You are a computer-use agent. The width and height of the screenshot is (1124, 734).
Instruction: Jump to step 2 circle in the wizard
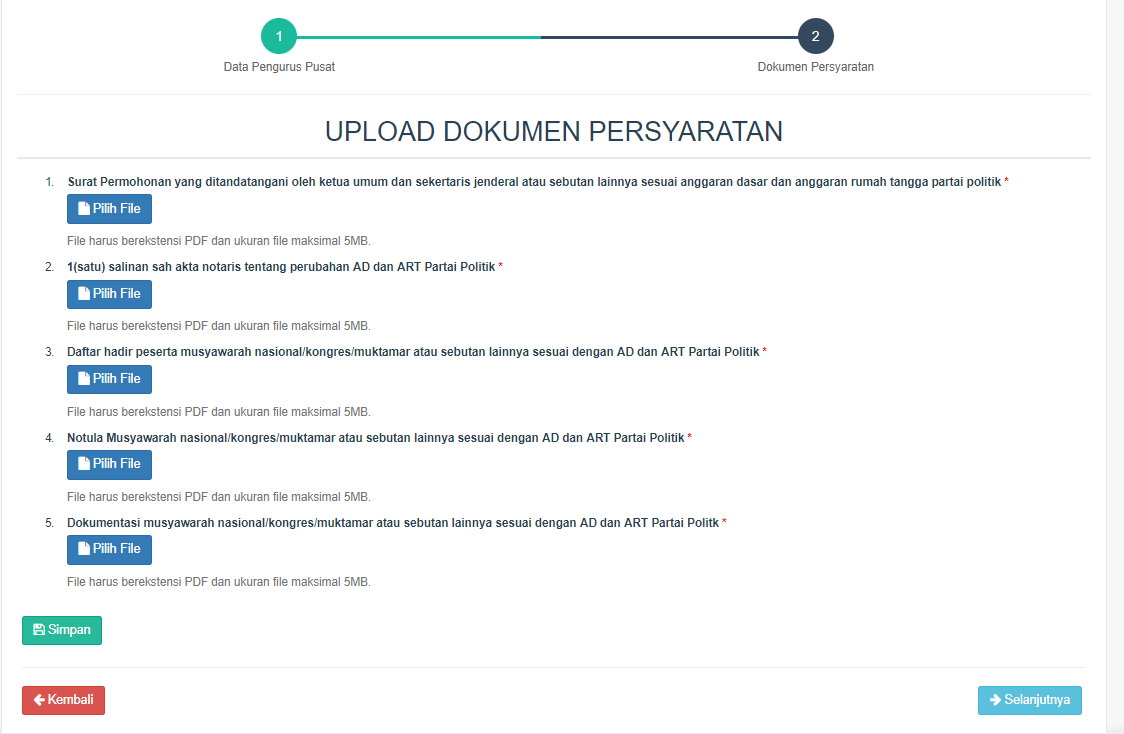[815, 37]
